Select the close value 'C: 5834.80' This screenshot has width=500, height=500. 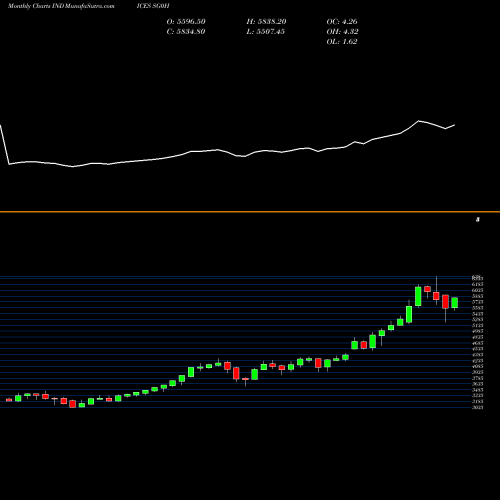186,32
